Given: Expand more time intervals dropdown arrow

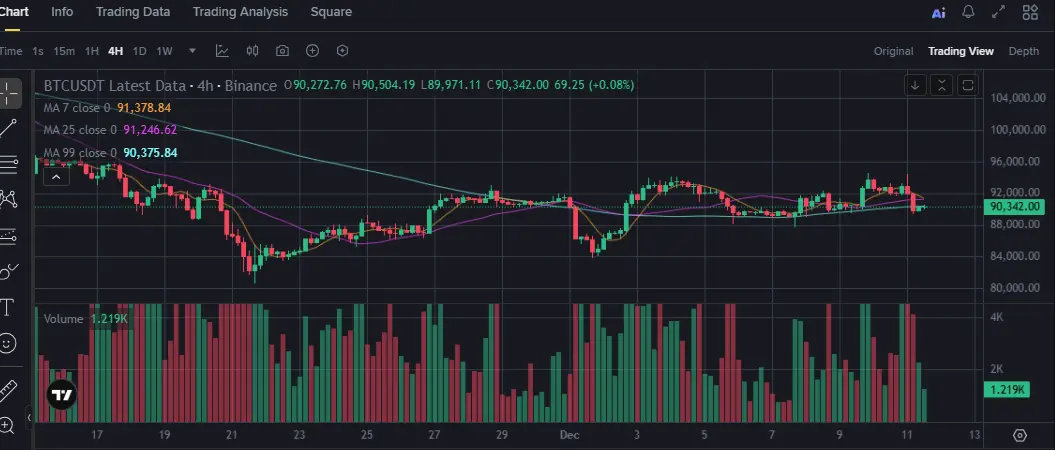Looking at the screenshot, I should [x=192, y=51].
